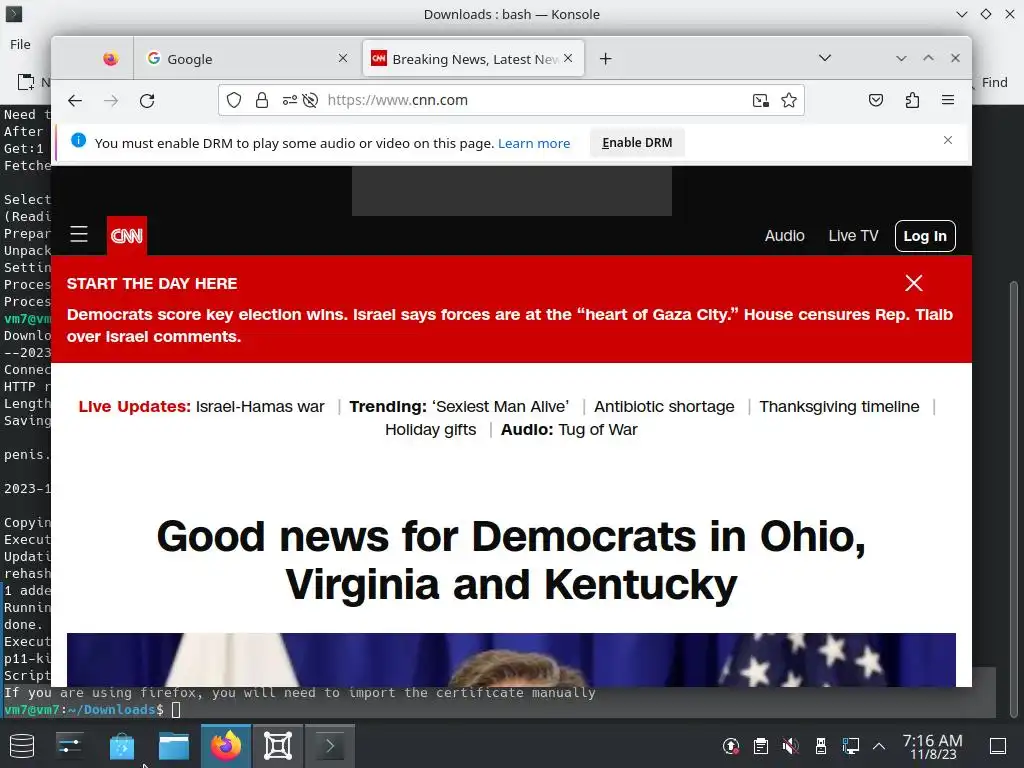Click the autoplay blocked icon
The height and width of the screenshot is (768, 1024).
311,100
